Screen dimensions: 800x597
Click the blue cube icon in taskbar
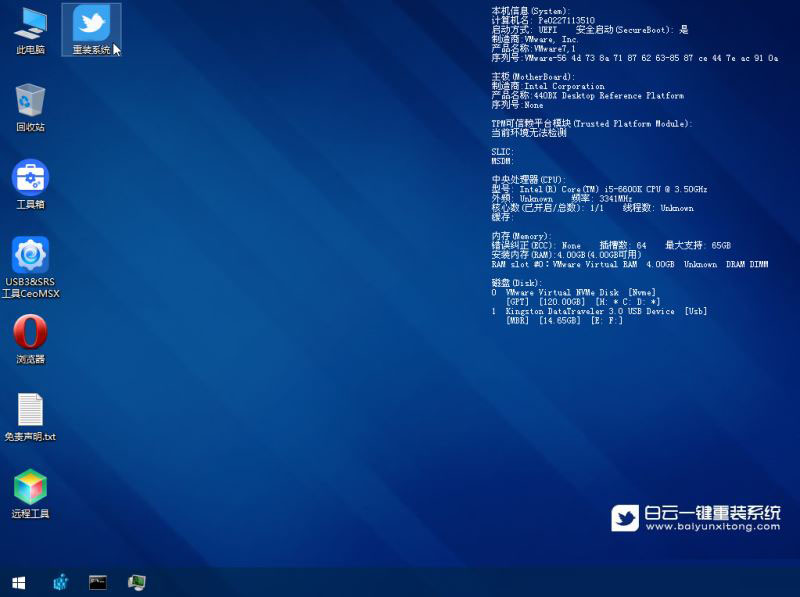(61, 582)
